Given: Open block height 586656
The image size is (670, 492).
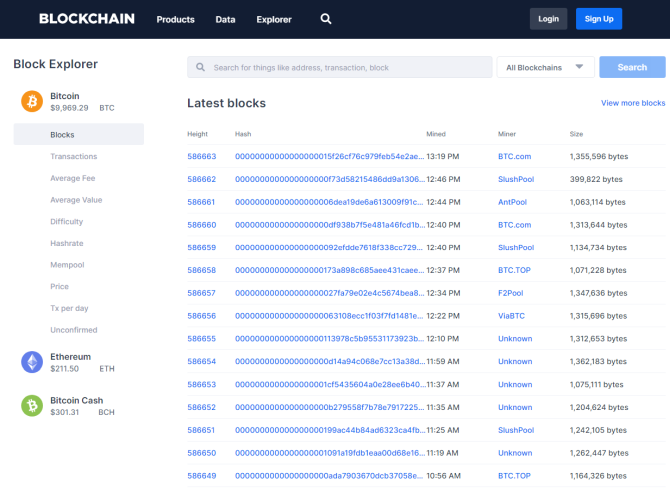Looking at the screenshot, I should 202,316.
